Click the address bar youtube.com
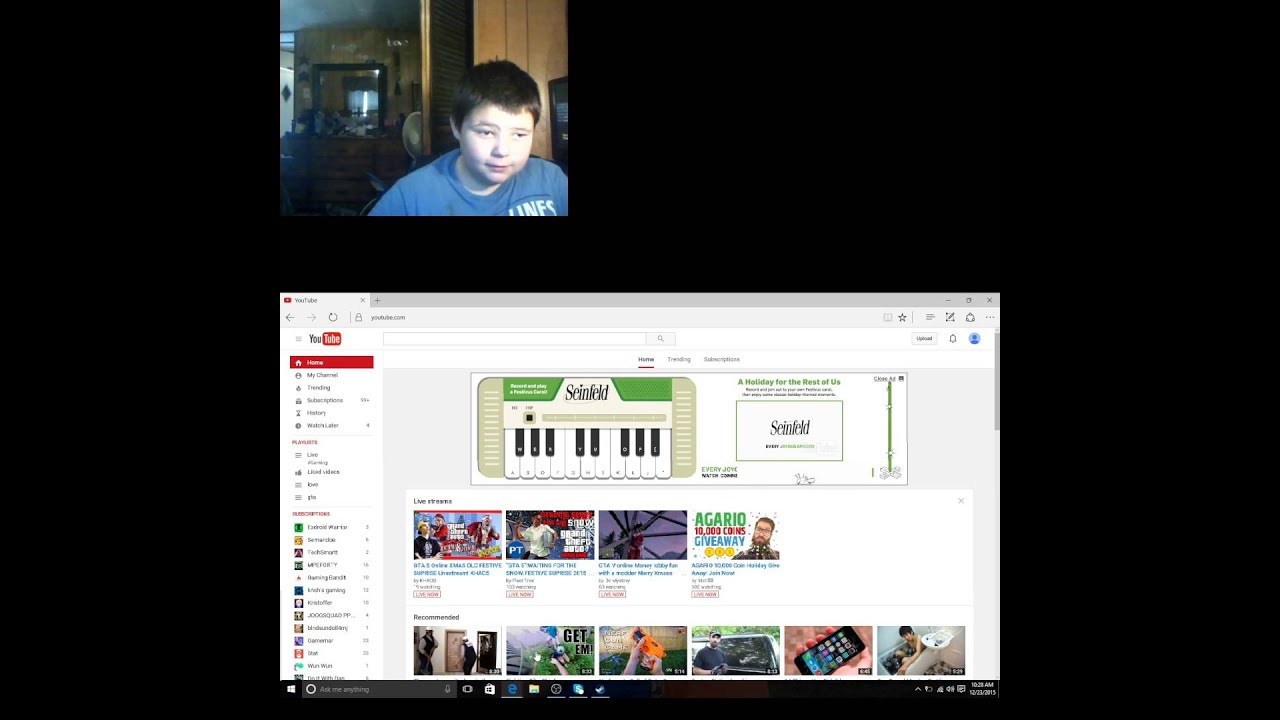1280x720 pixels. [x=388, y=317]
